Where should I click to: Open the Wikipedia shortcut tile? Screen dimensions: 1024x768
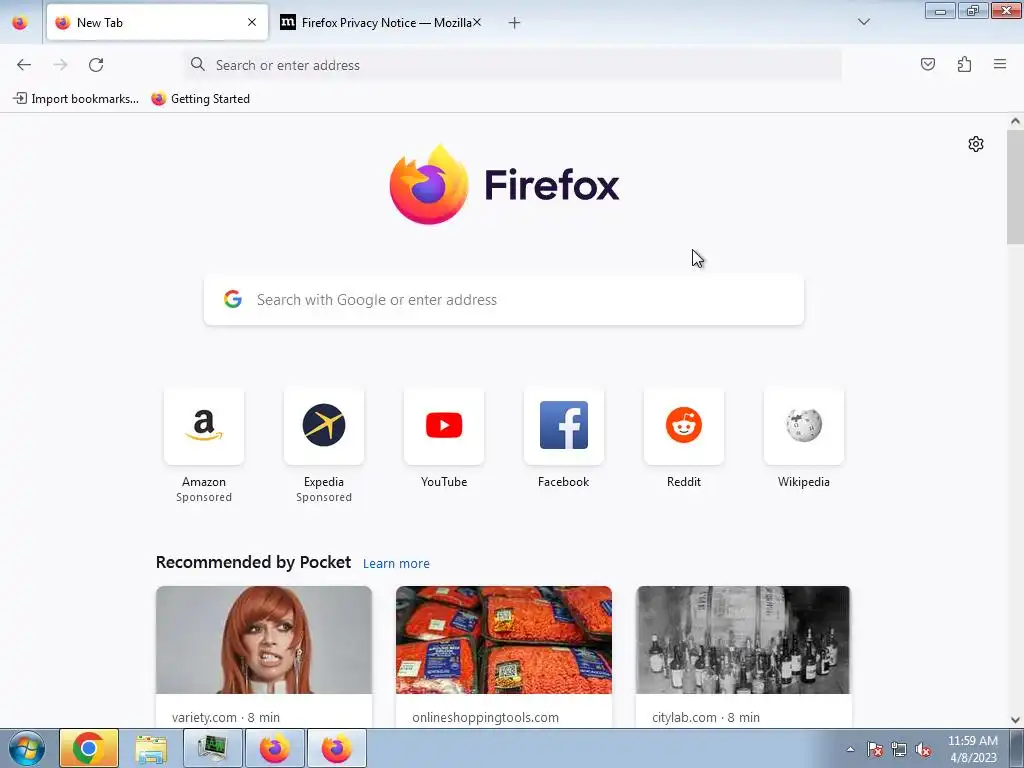click(804, 426)
